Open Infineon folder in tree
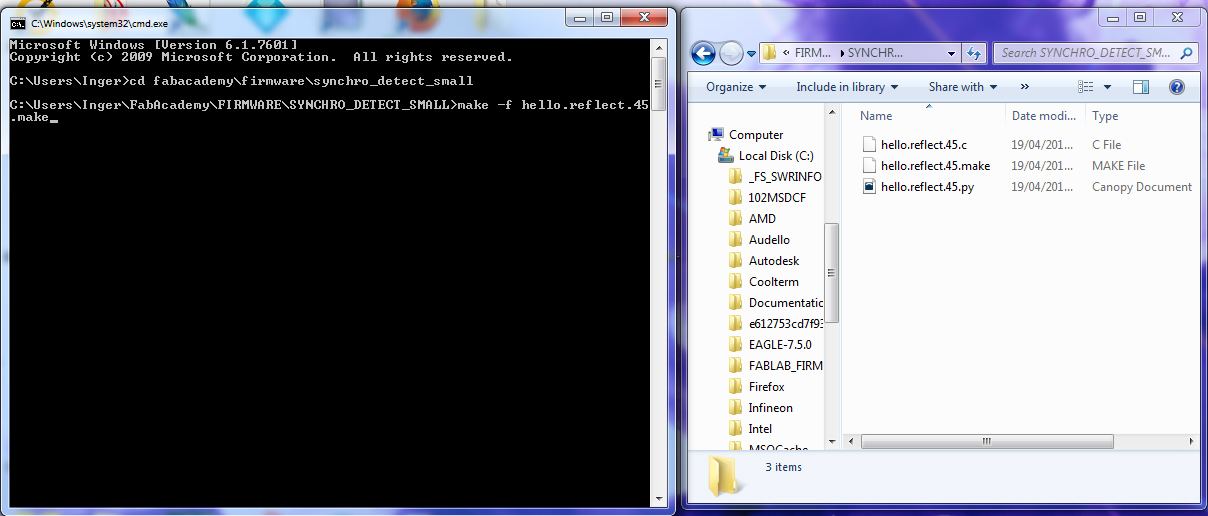This screenshot has width=1208, height=516. click(x=771, y=408)
